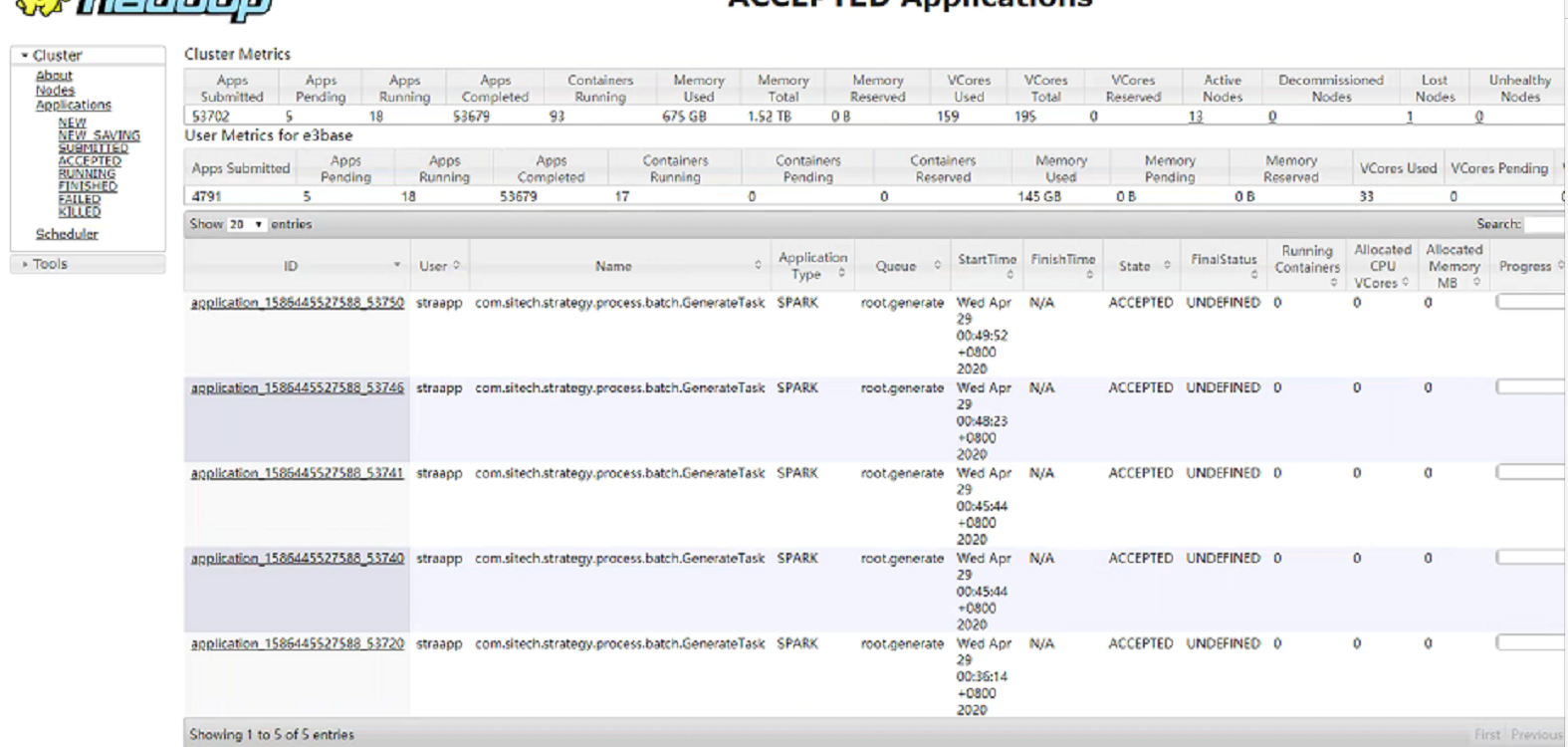Open application_1586445527588_53750 details
1568x747 pixels.
click(x=298, y=303)
